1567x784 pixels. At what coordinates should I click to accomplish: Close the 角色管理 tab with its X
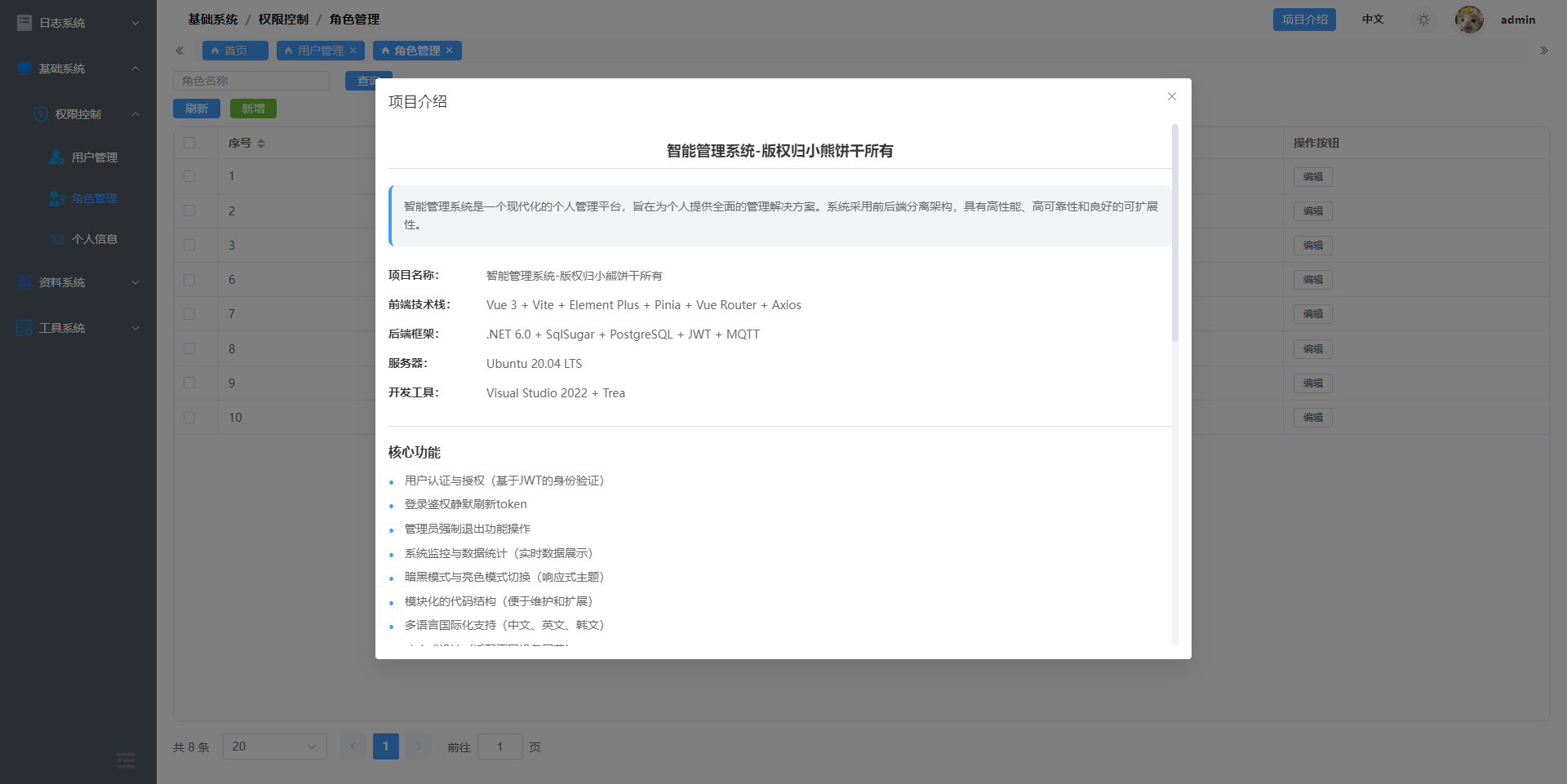click(449, 51)
